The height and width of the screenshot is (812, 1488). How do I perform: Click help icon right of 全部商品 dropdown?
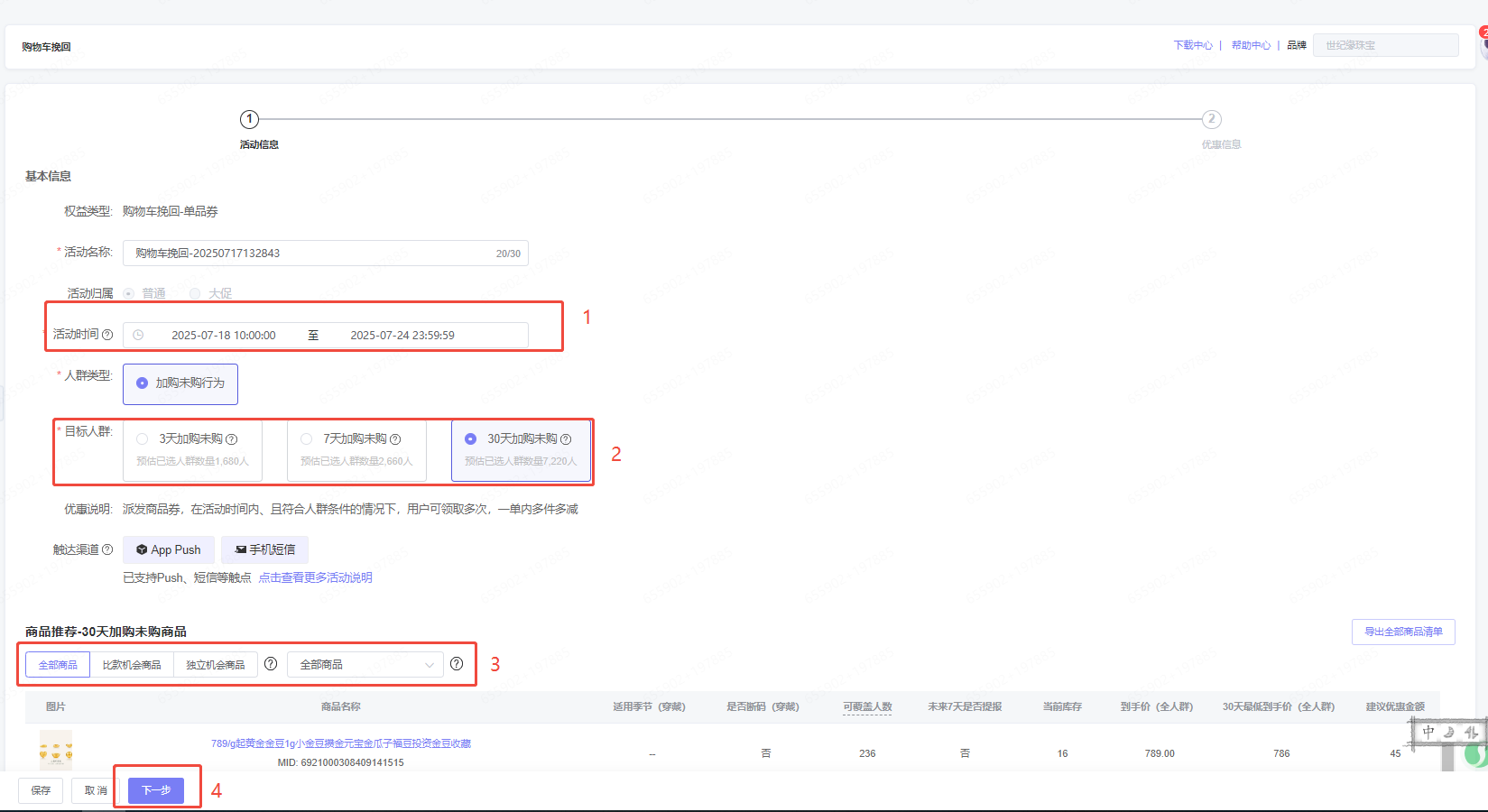tap(457, 664)
